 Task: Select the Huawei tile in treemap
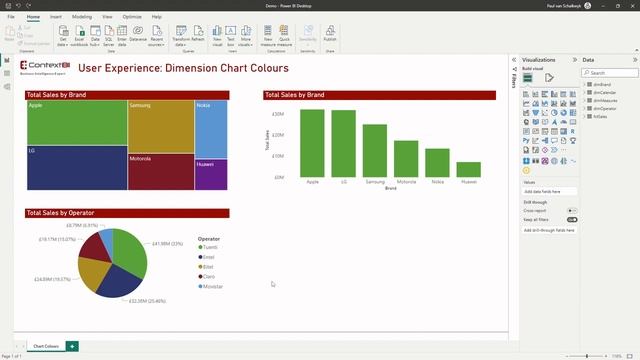211,175
